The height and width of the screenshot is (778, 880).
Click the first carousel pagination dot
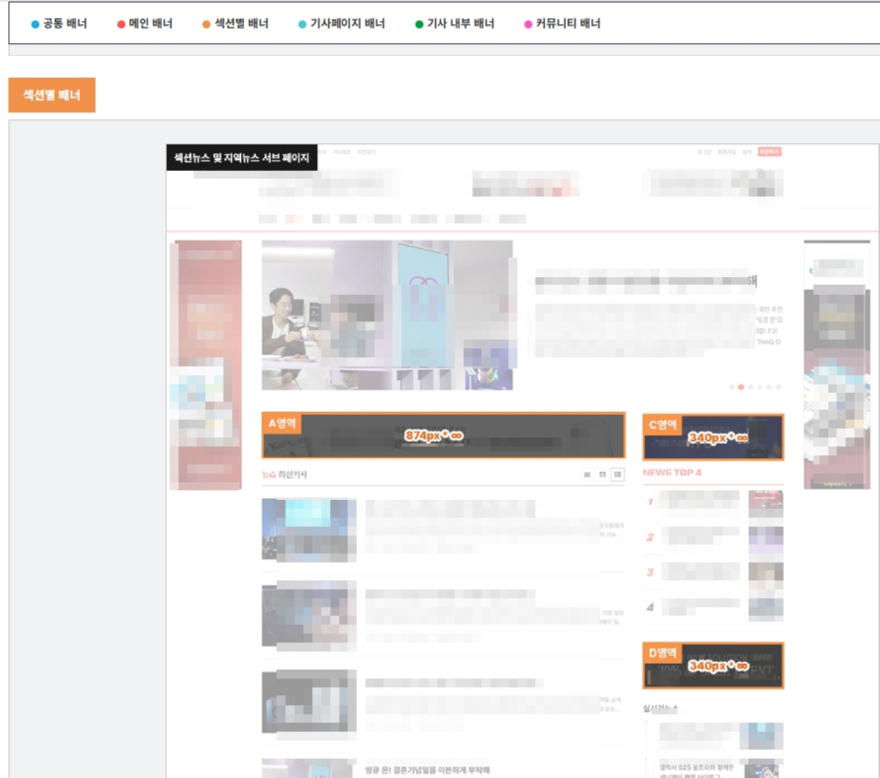pos(732,387)
